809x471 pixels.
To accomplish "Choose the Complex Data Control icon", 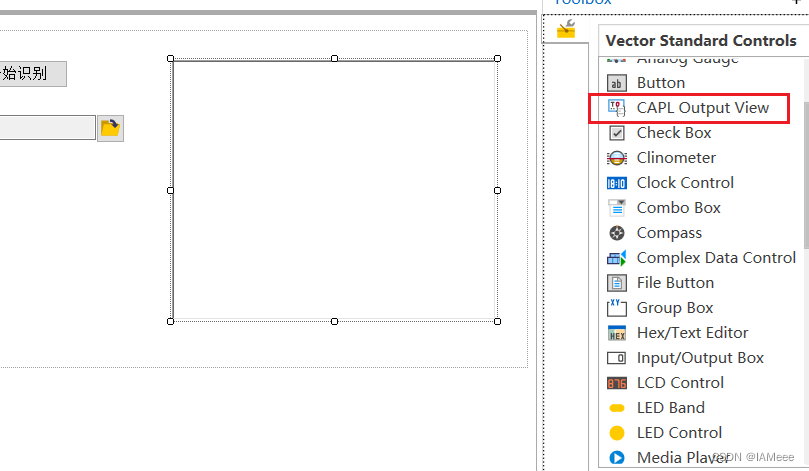I will point(617,258).
